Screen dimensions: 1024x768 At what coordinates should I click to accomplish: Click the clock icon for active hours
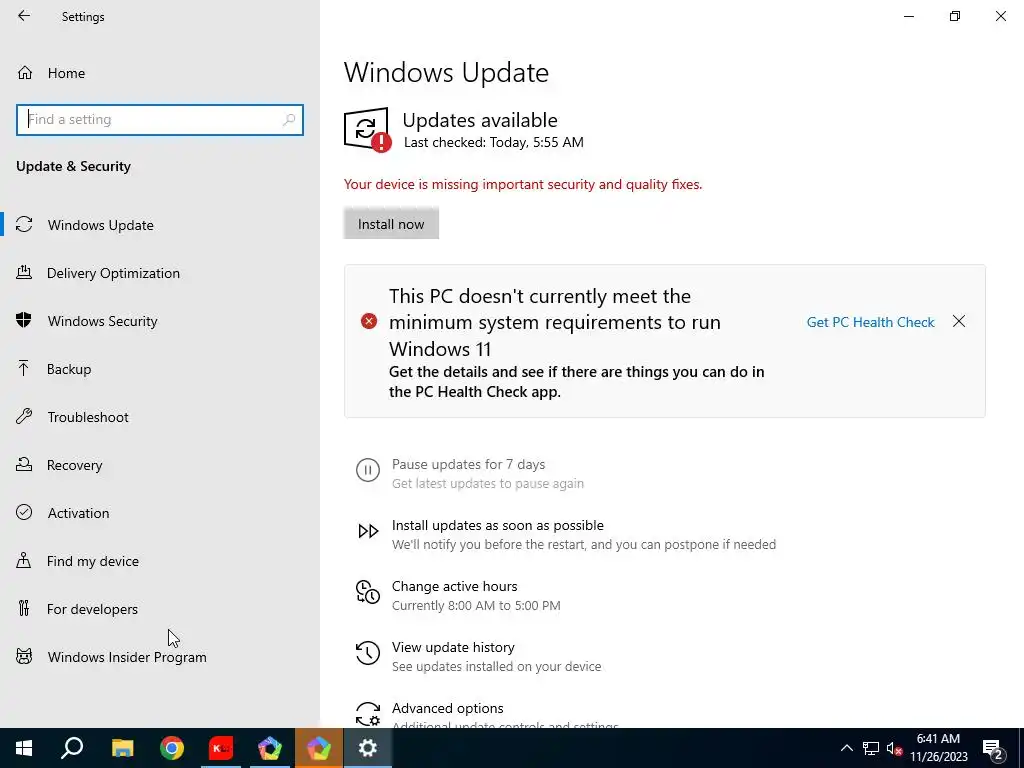click(368, 592)
